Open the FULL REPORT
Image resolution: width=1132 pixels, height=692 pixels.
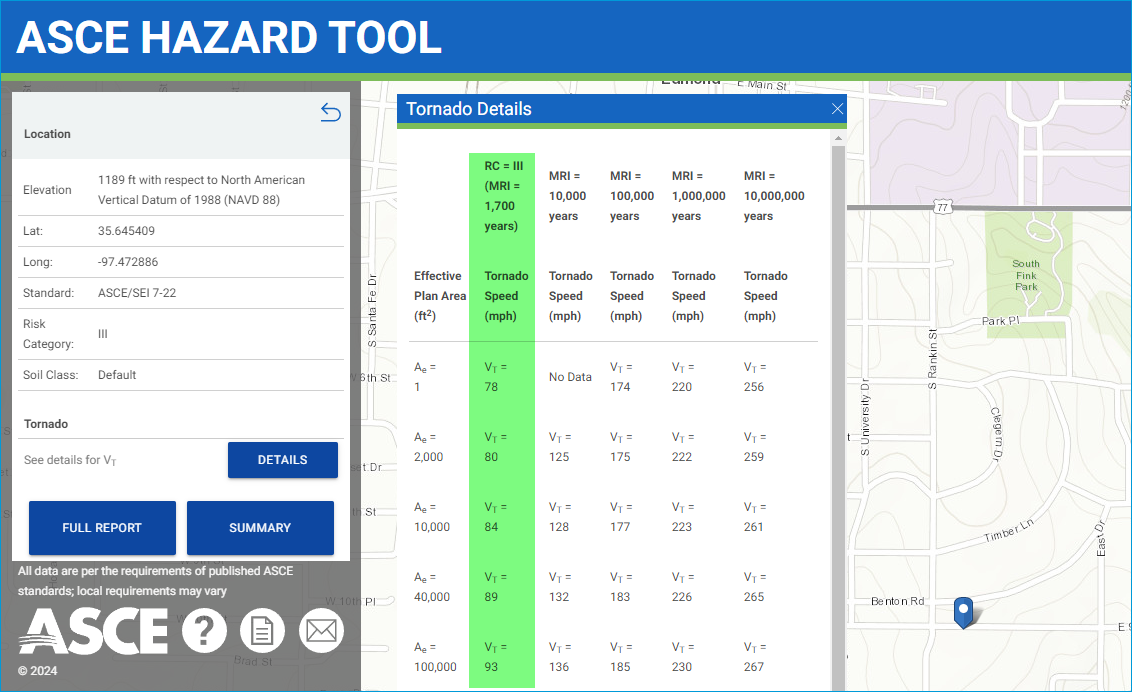pos(102,528)
